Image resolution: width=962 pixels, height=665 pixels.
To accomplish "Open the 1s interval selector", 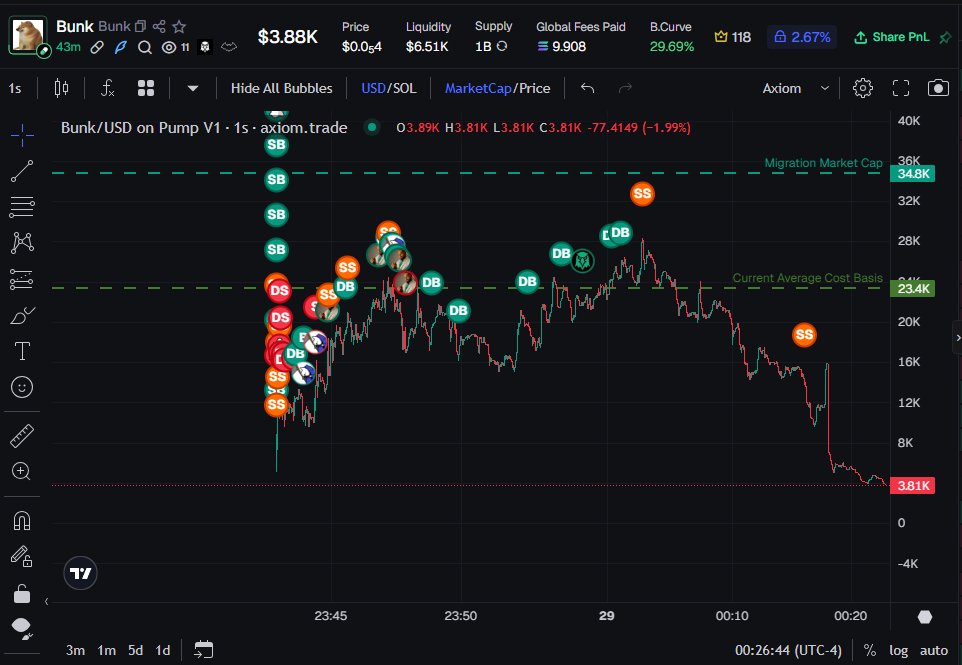I will click(x=15, y=88).
